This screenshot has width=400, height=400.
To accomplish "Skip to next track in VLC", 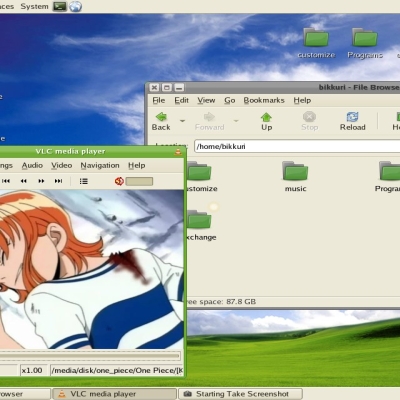I will pos(58,181).
